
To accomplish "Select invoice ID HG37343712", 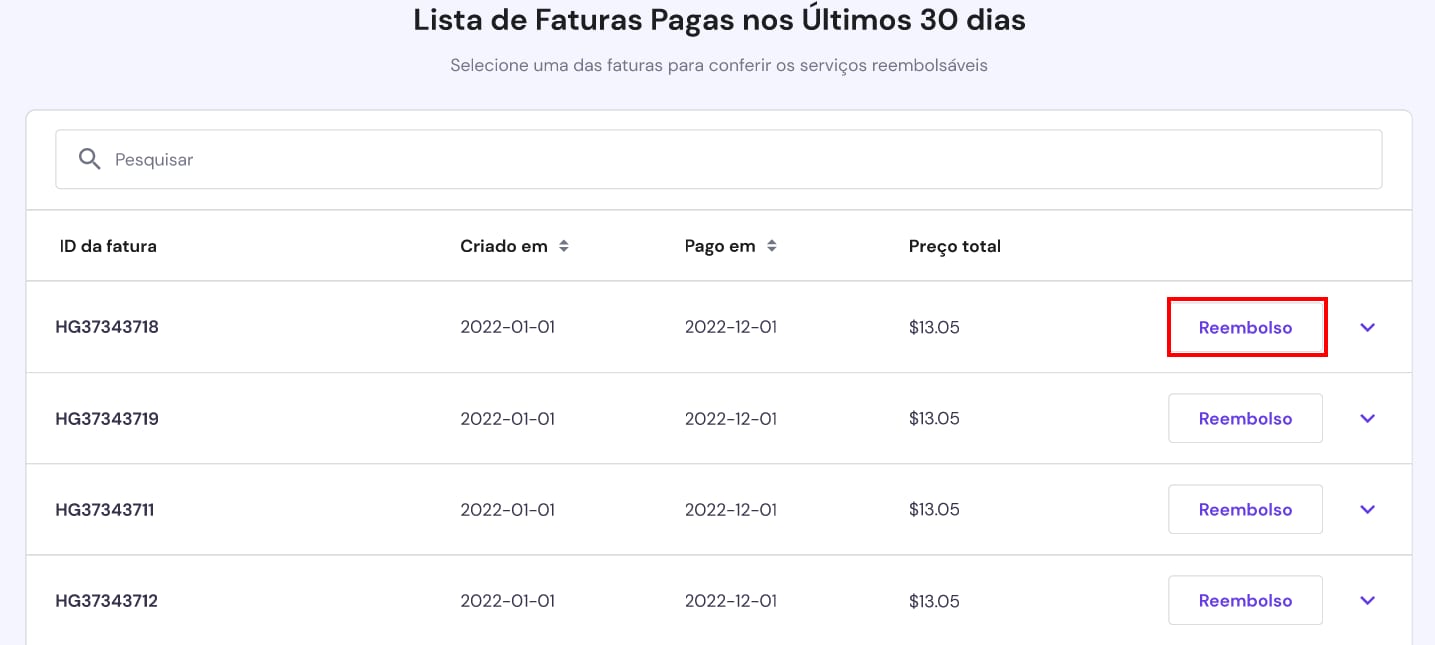I will pyautogui.click(x=106, y=600).
